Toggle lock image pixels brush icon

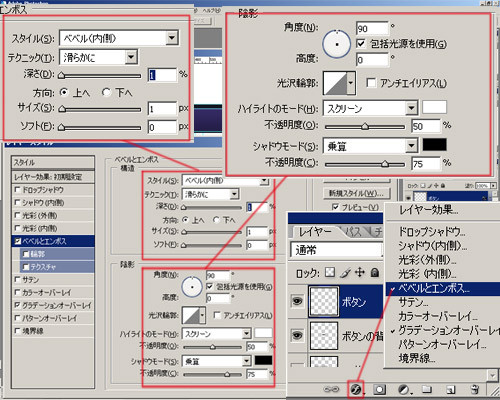coord(346,273)
